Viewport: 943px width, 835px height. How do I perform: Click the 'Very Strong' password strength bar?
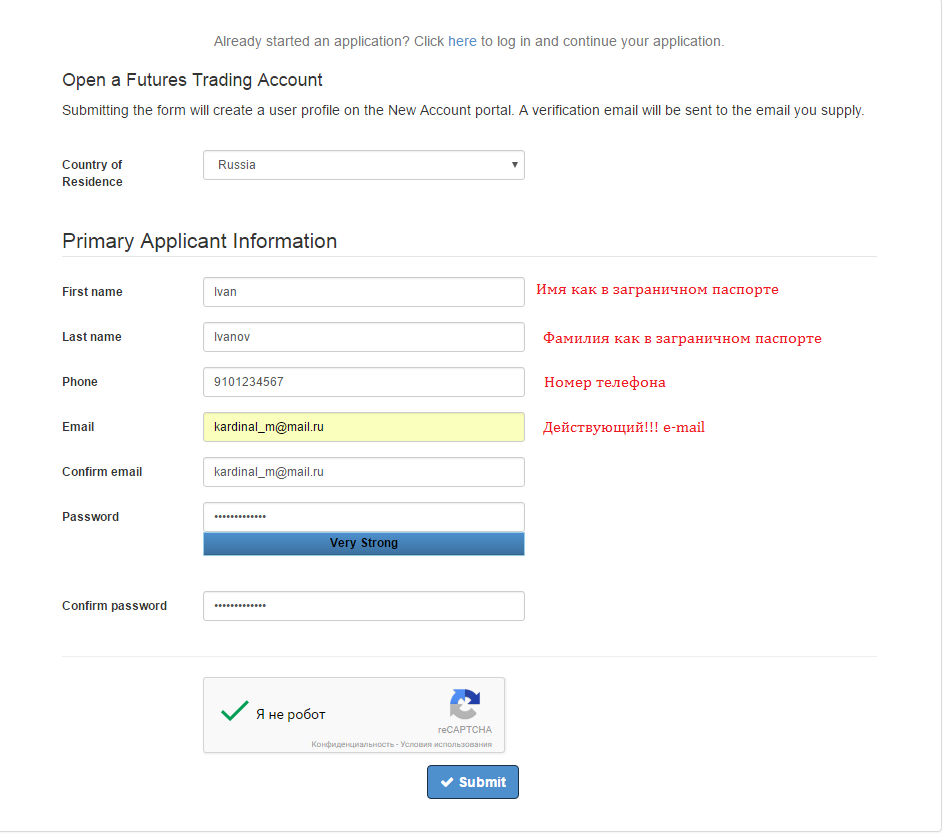(x=364, y=543)
